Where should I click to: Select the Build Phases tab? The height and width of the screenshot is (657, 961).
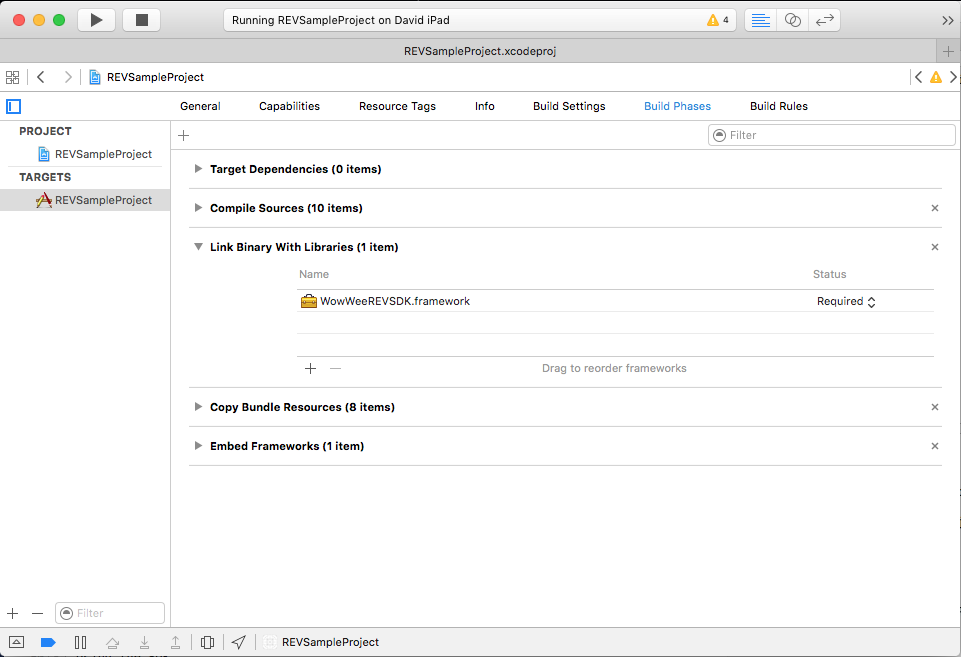(677, 106)
